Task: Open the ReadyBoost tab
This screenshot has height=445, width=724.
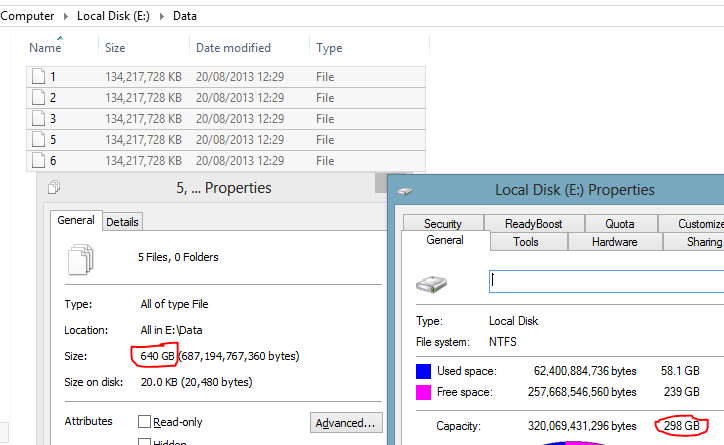Action: [x=534, y=223]
